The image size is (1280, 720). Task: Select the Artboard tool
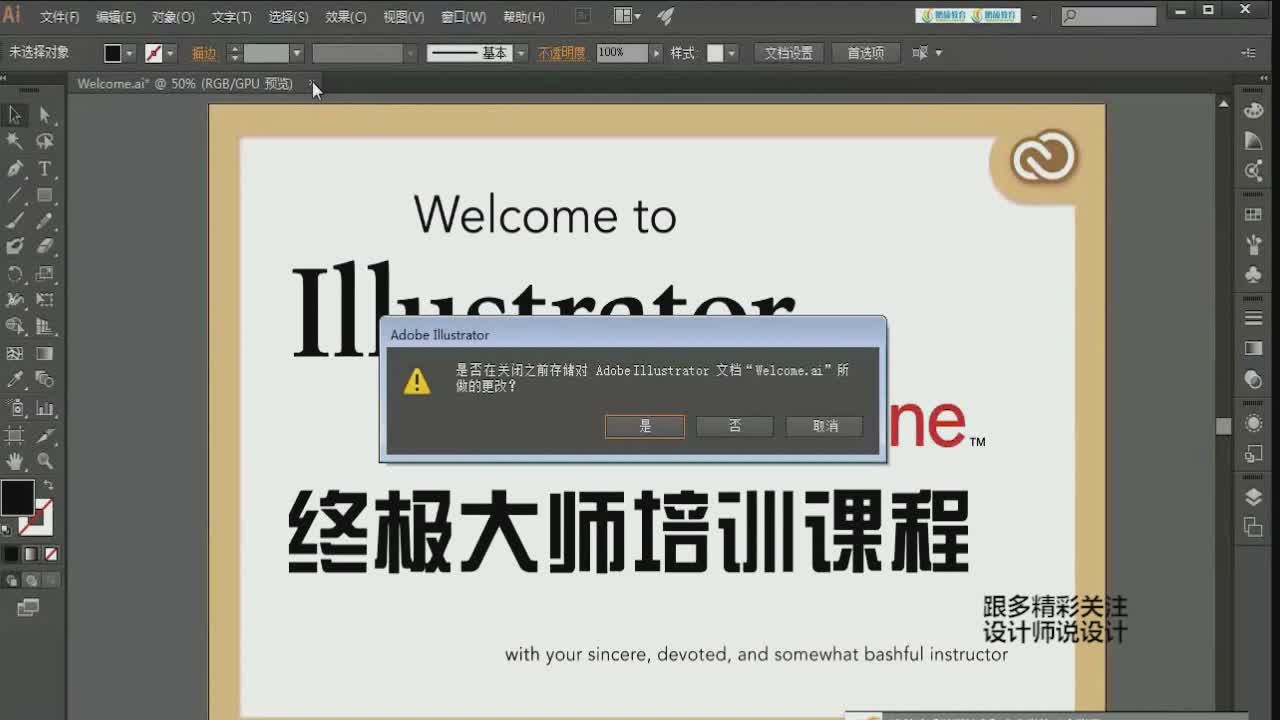(x=15, y=435)
